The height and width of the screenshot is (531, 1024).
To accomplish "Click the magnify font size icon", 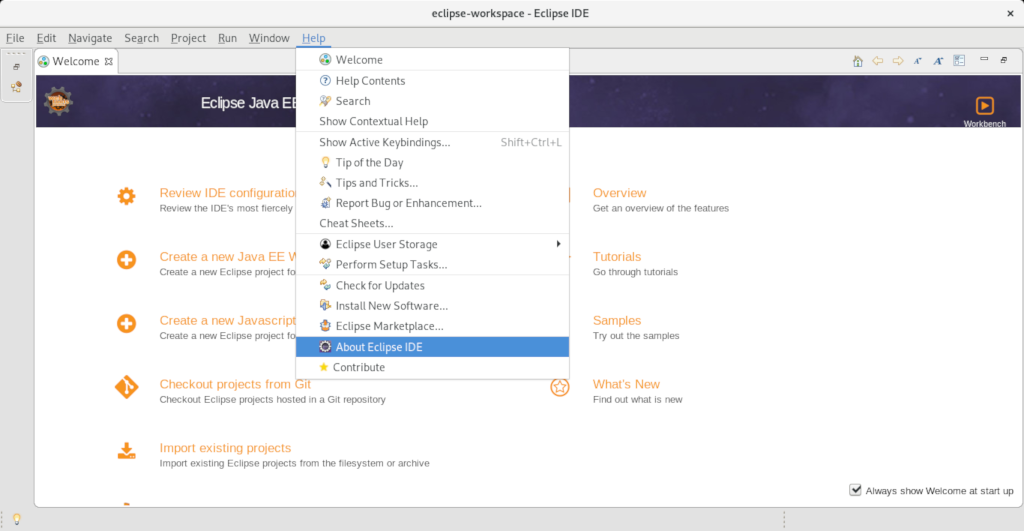I will (x=938, y=61).
